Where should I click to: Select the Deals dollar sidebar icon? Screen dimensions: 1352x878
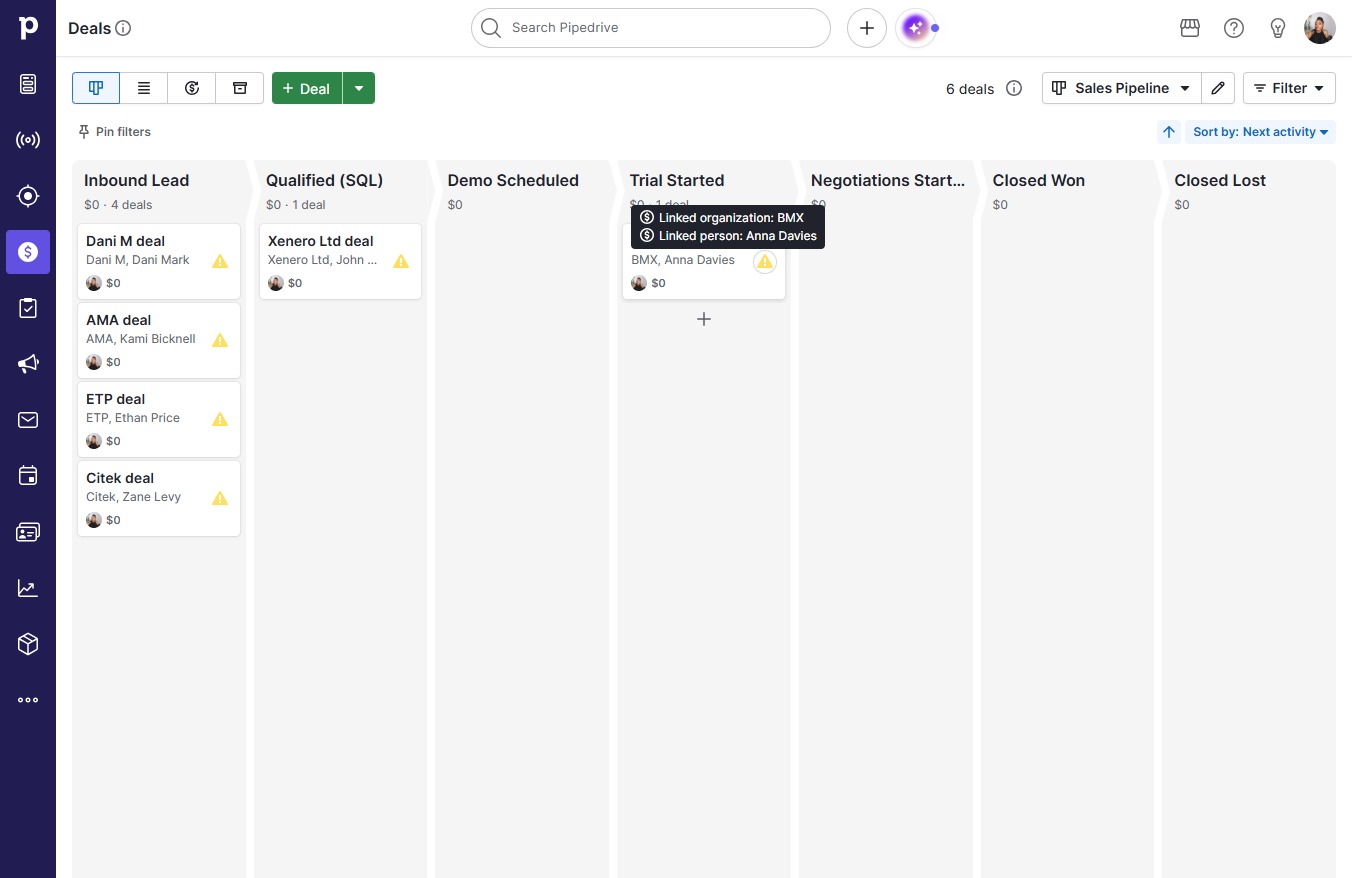click(x=28, y=252)
